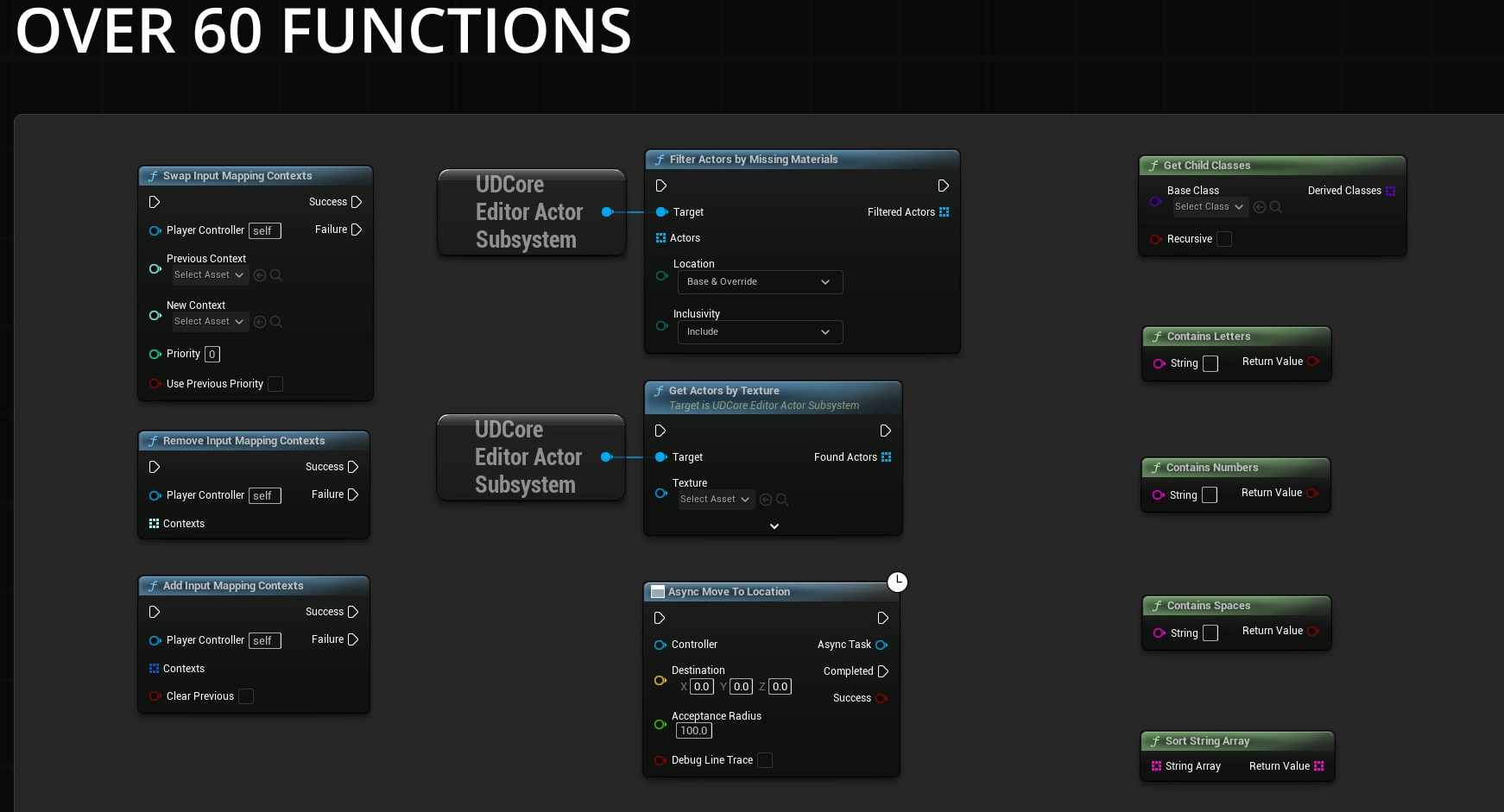Click the Filtered Actors array output pin

(x=944, y=212)
